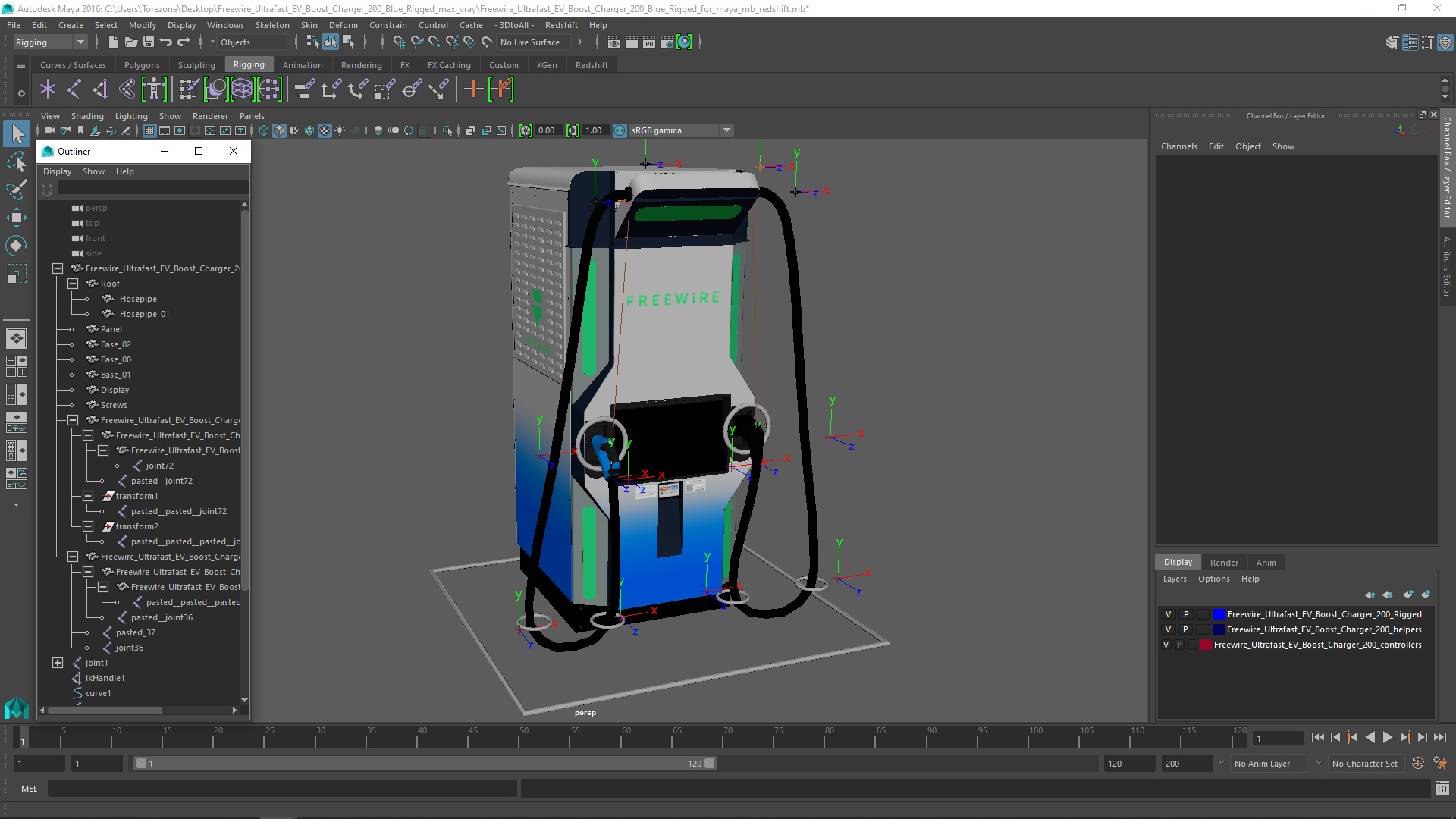Step to next keyframe
The width and height of the screenshot is (1456, 819).
(x=1405, y=737)
